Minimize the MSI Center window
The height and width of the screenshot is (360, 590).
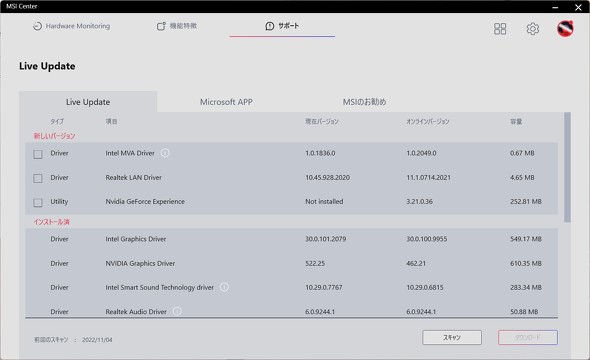click(x=555, y=7)
